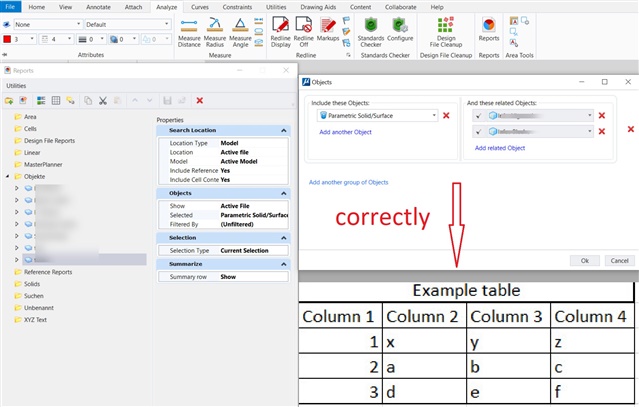Image resolution: width=639 pixels, height=407 pixels.
Task: Open Configure standards checker
Action: click(400, 29)
